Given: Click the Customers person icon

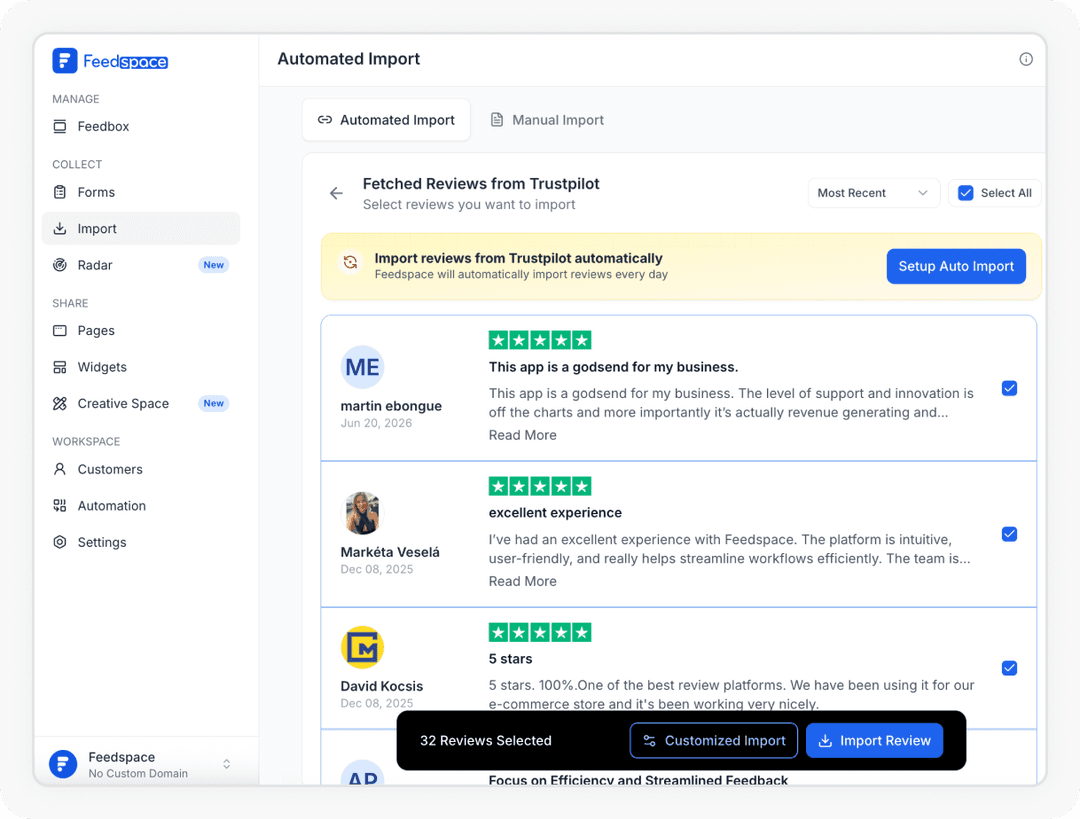Looking at the screenshot, I should pyautogui.click(x=60, y=469).
